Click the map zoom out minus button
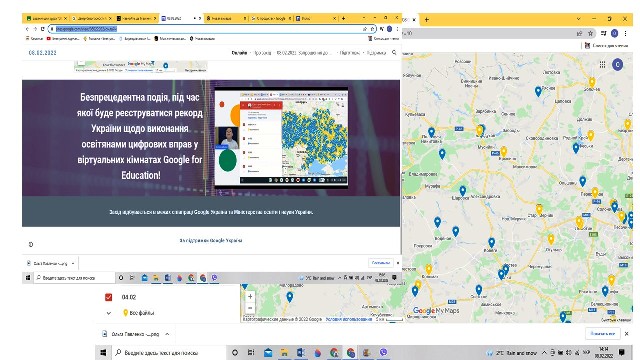 click(x=250, y=308)
